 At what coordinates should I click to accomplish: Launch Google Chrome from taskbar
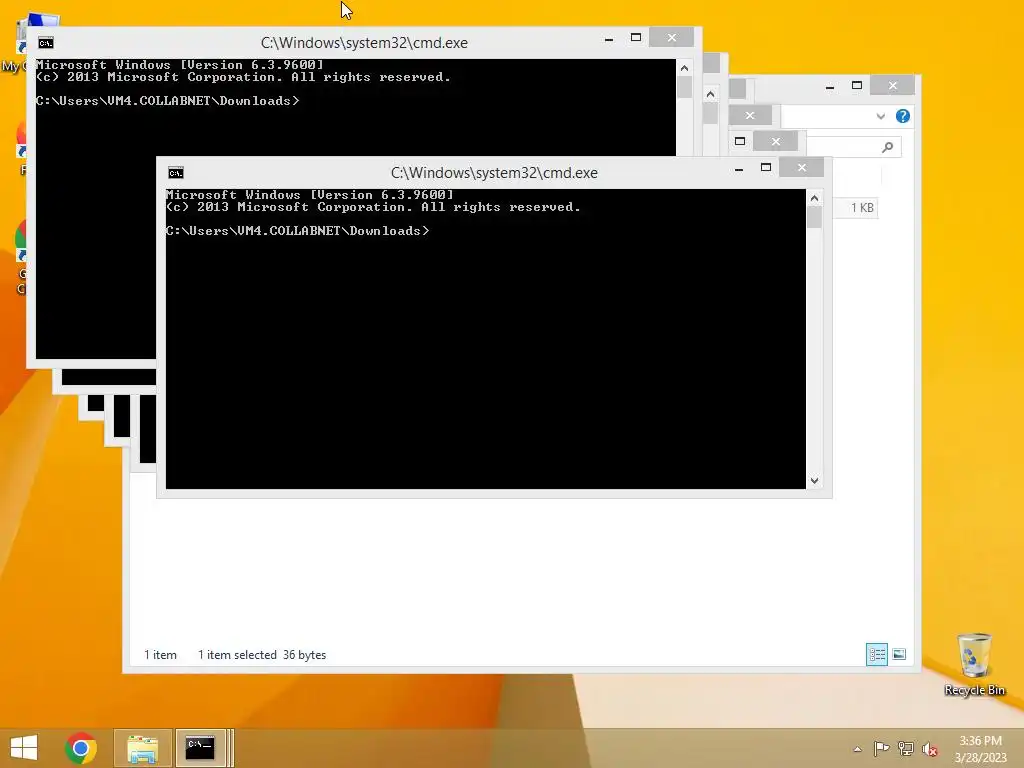pos(81,748)
